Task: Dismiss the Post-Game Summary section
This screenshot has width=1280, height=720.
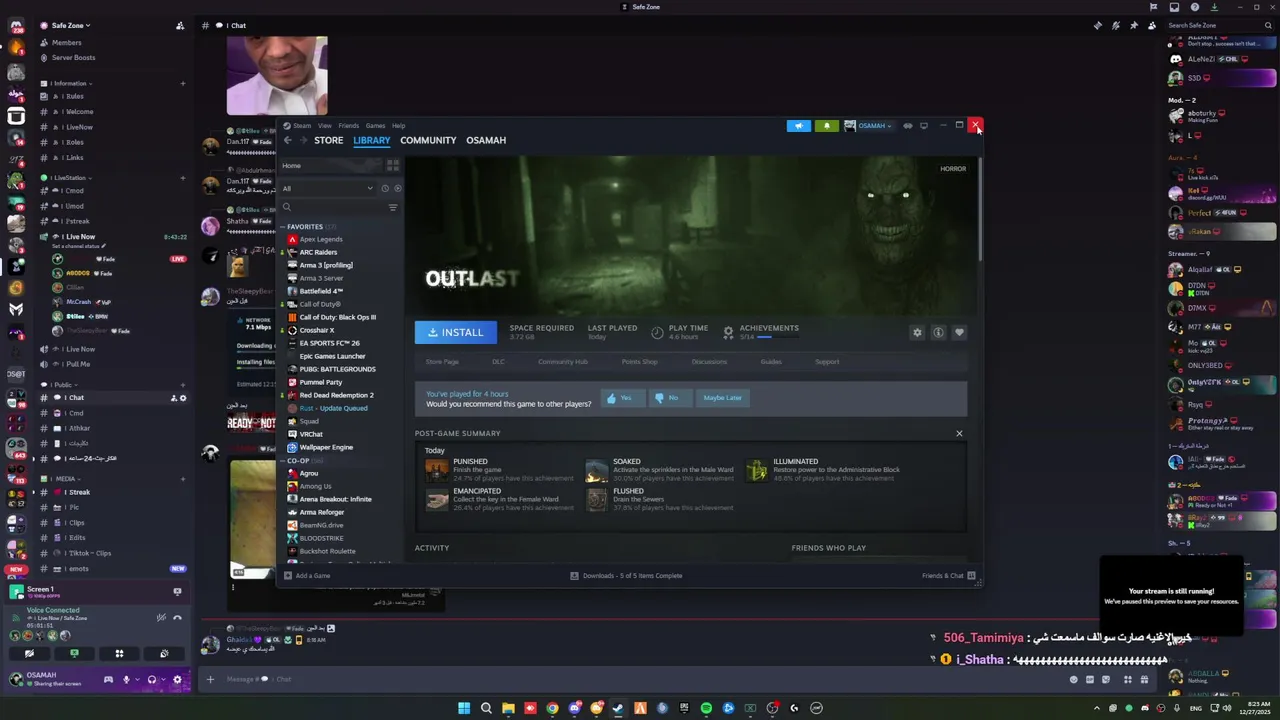Action: point(959,433)
